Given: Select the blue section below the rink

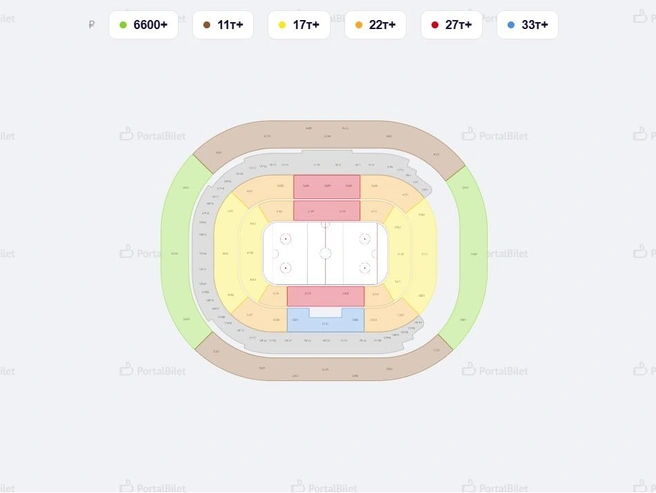Looking at the screenshot, I should tap(325, 323).
